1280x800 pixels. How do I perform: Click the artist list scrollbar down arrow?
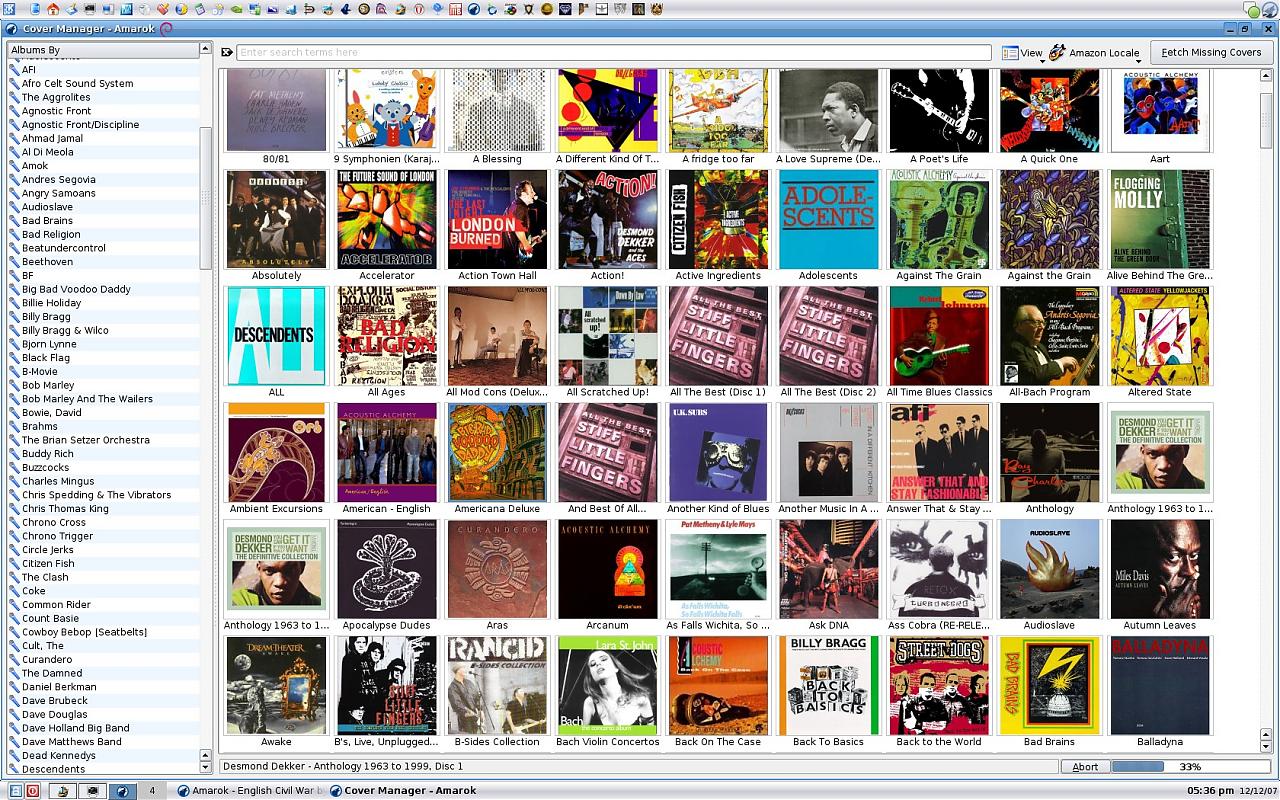pyautogui.click(x=206, y=768)
